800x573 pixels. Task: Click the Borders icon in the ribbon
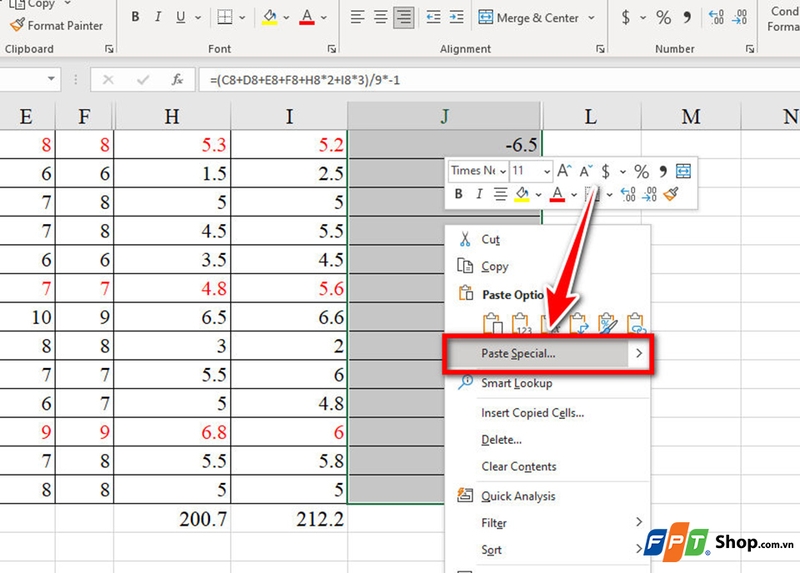(224, 17)
